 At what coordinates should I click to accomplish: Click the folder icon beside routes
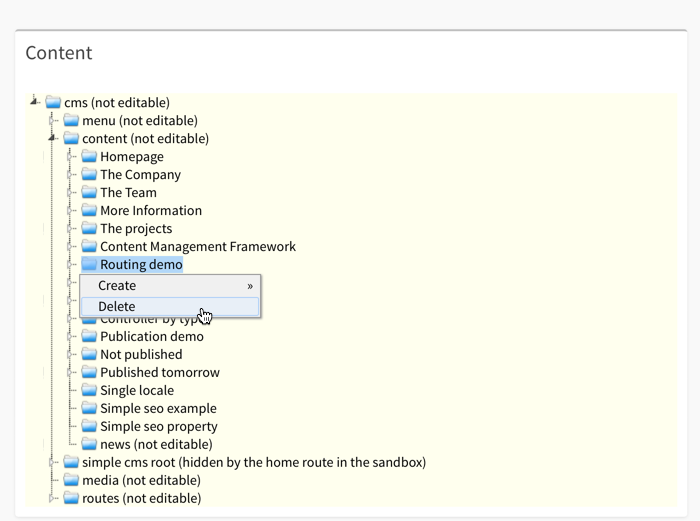point(71,499)
